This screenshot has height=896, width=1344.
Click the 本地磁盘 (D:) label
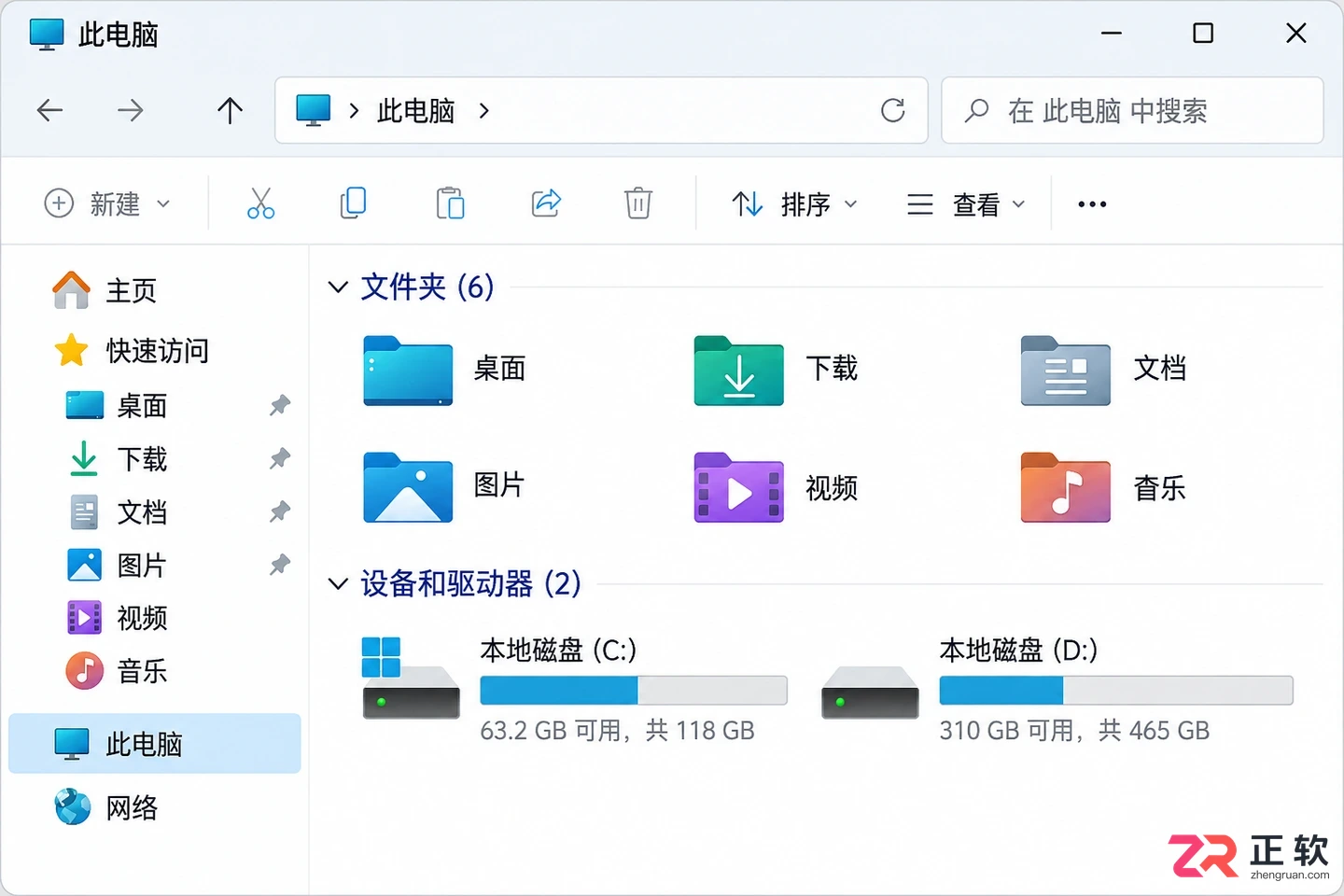1018,650
